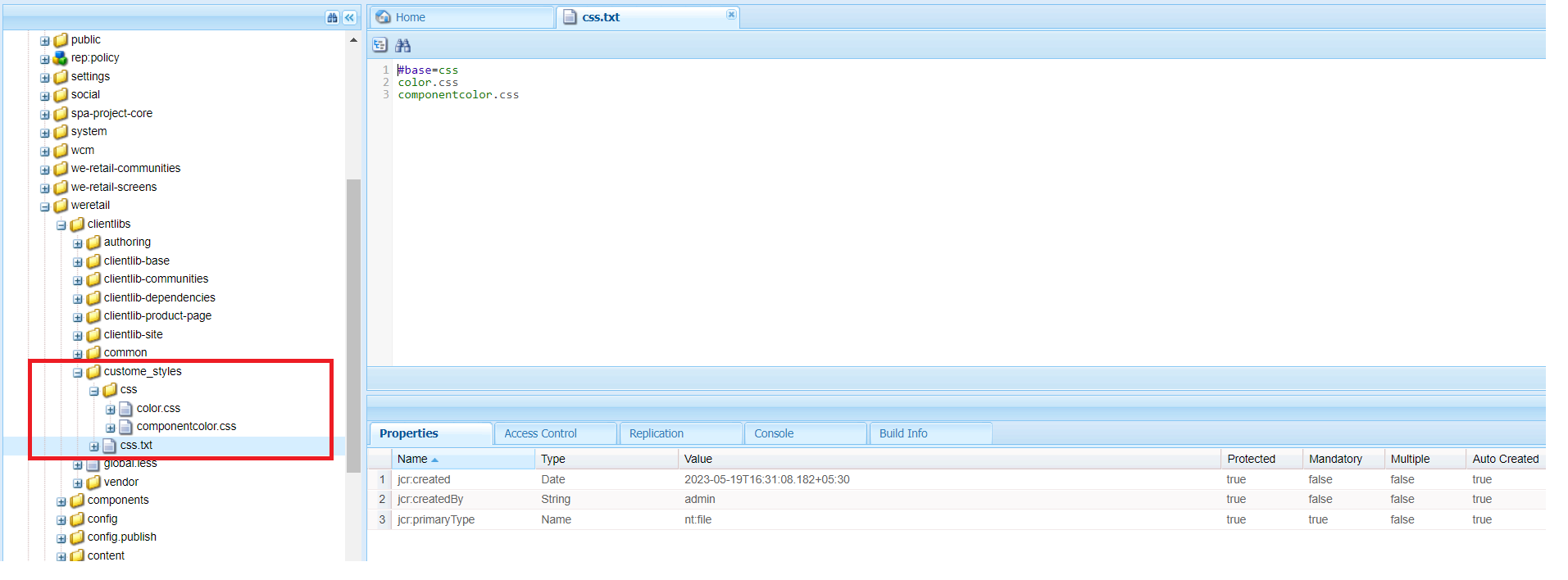
Task: Expand the clientlib-base folder
Action: [78, 262]
